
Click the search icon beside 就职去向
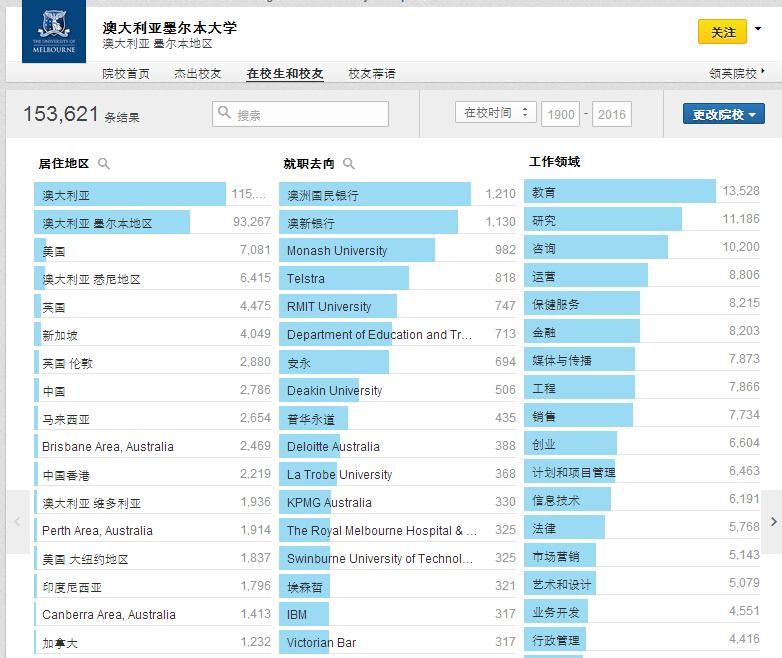[349, 164]
